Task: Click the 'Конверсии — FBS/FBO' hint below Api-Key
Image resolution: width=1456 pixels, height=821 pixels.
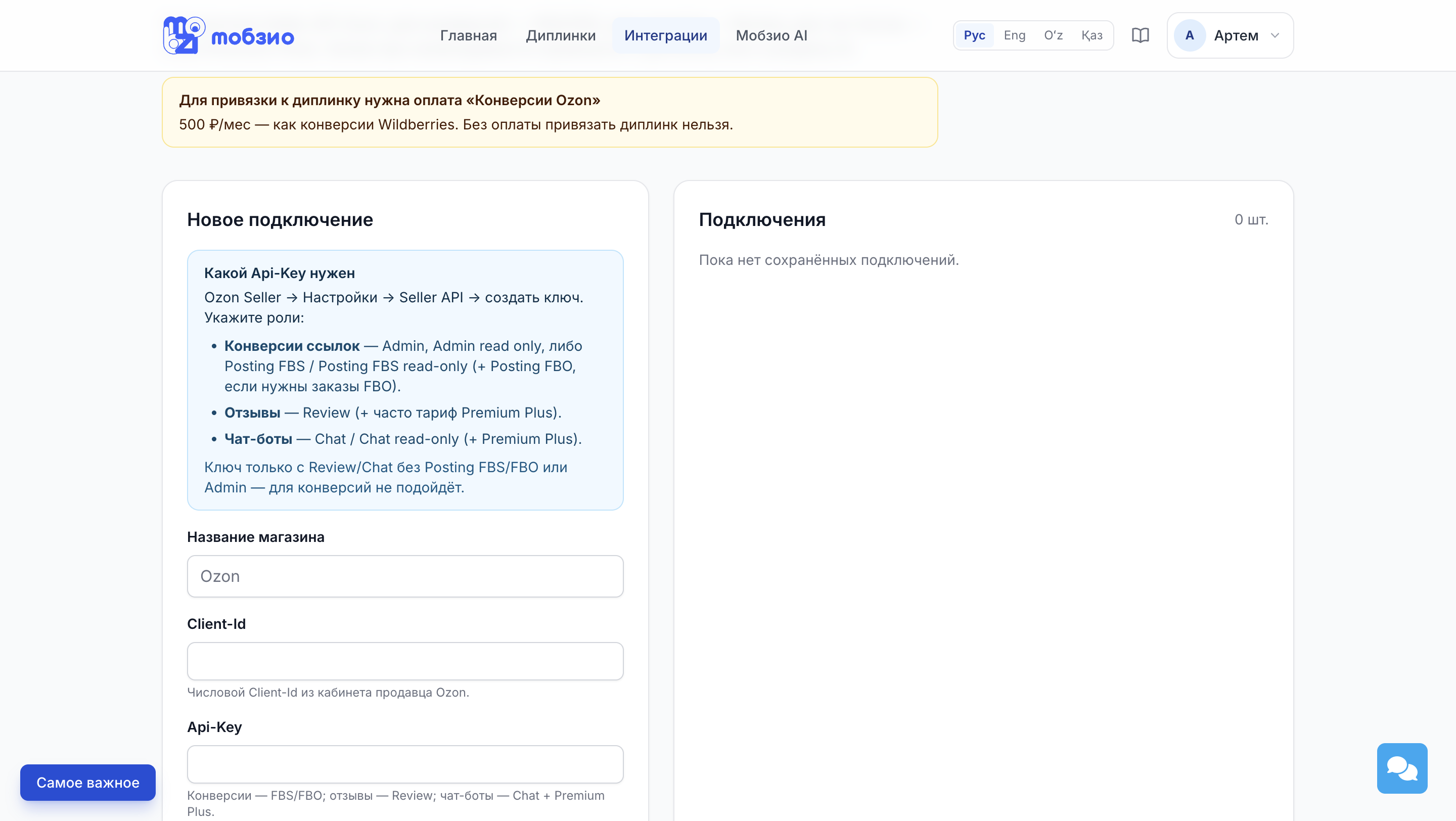Action: click(x=396, y=803)
